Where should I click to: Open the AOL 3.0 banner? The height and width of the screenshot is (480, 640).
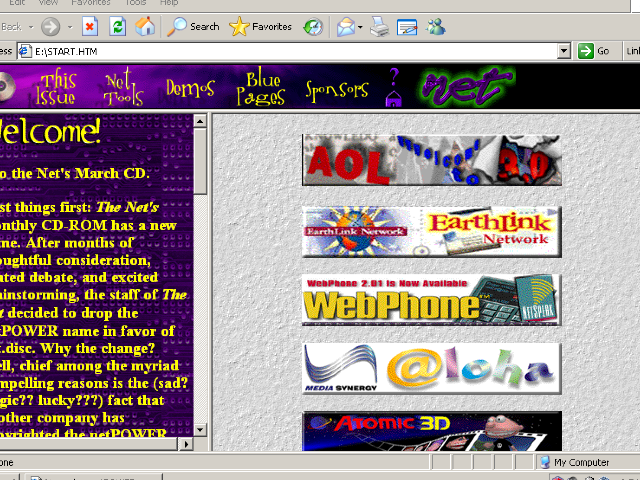(x=432, y=160)
